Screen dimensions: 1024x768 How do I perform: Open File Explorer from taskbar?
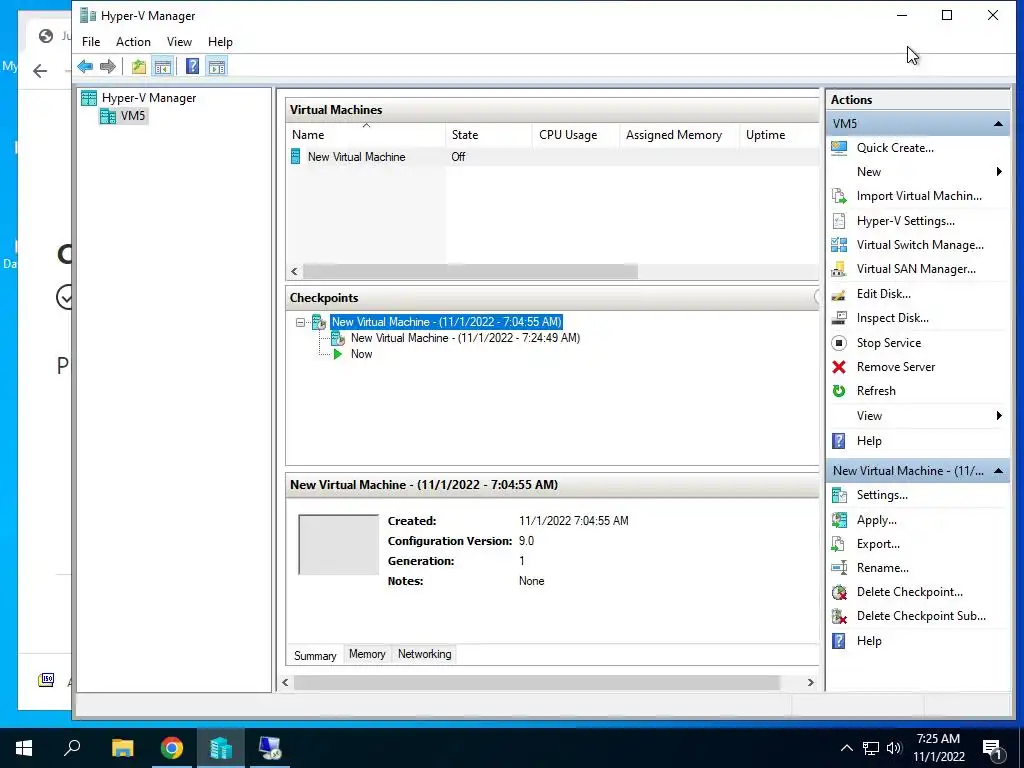(x=122, y=748)
